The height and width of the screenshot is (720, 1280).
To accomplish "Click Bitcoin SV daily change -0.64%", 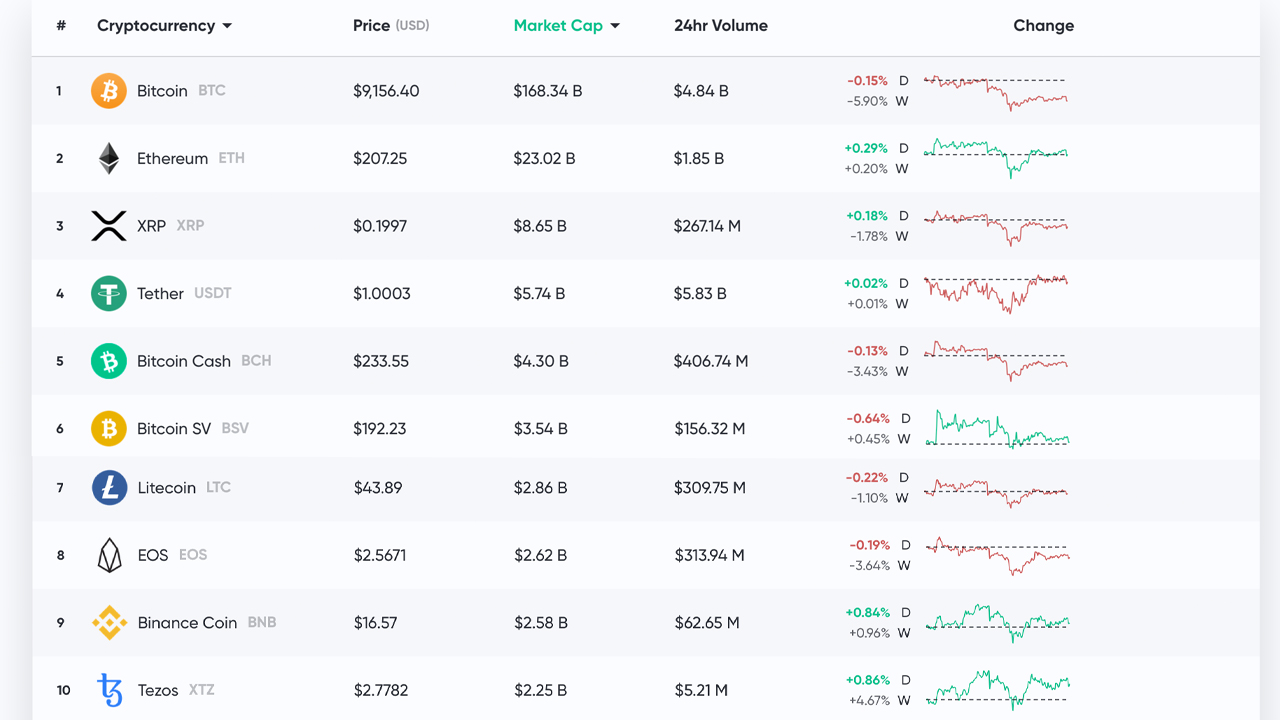I will point(868,418).
